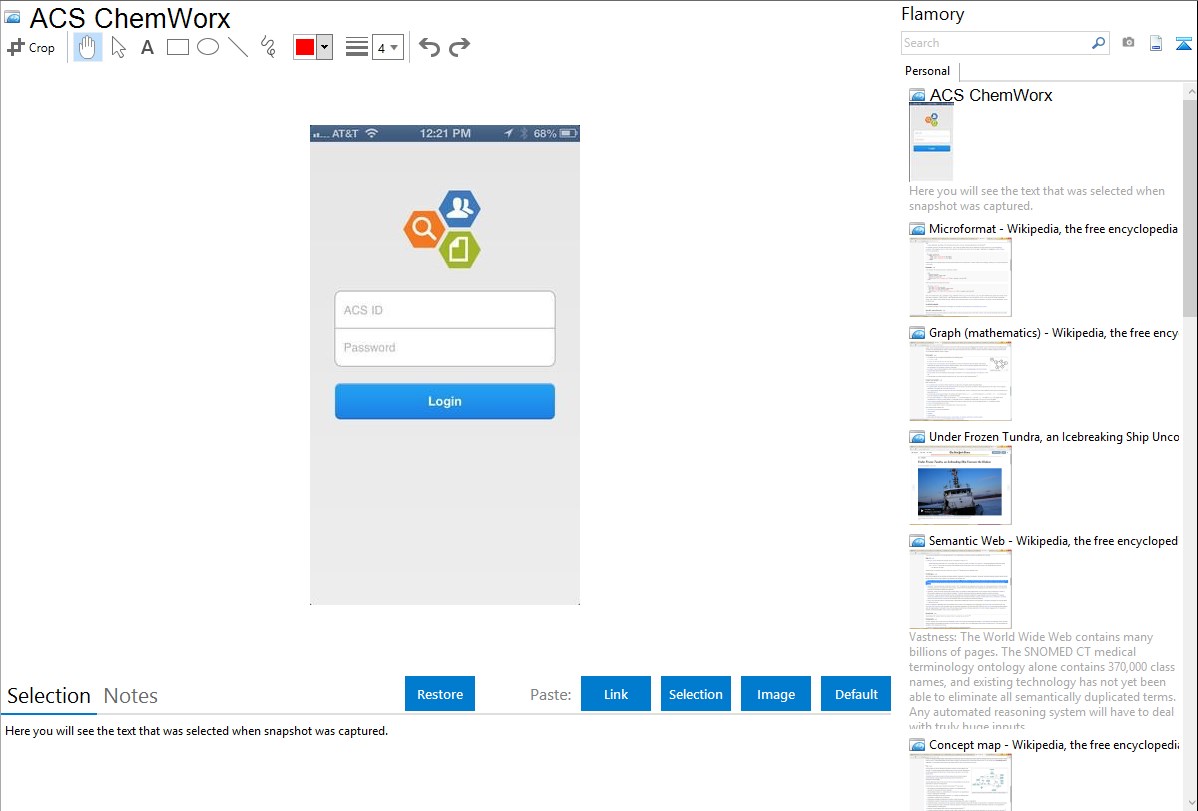The width and height of the screenshot is (1198, 811).
Task: Click the Paste Selection button
Action: [x=695, y=694]
